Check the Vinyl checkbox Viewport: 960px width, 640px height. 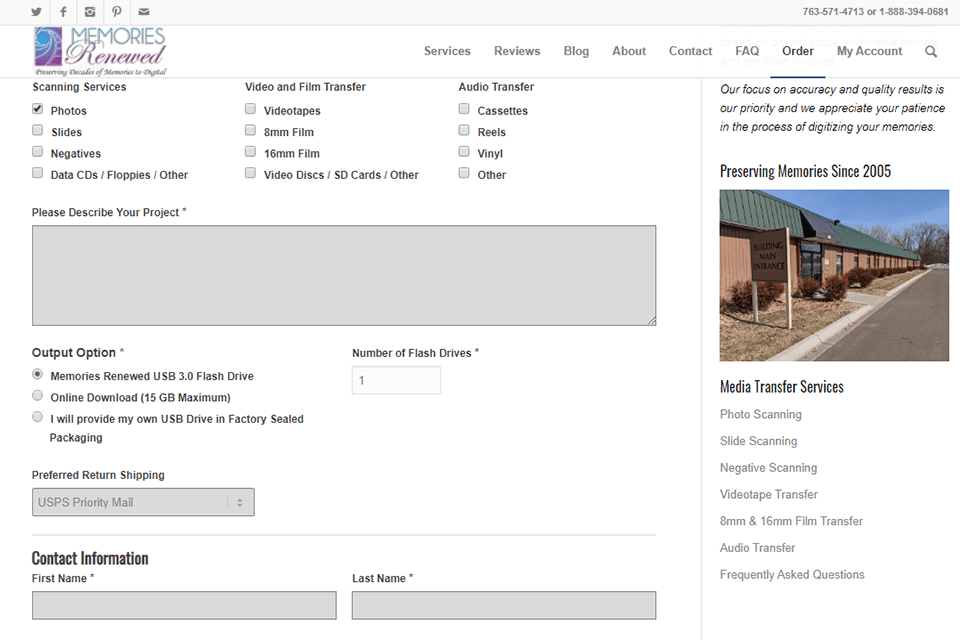[x=464, y=152]
